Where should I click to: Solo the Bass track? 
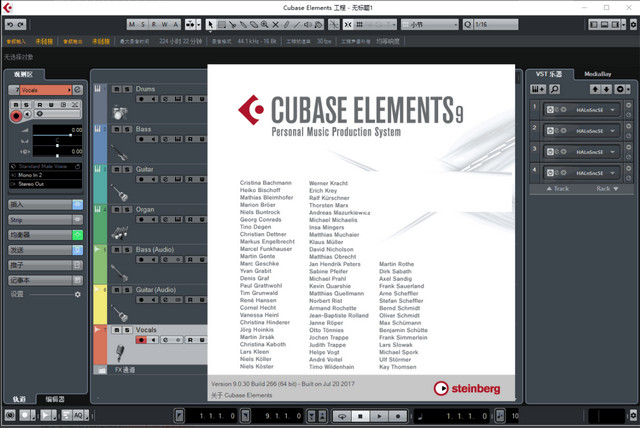click(x=127, y=129)
